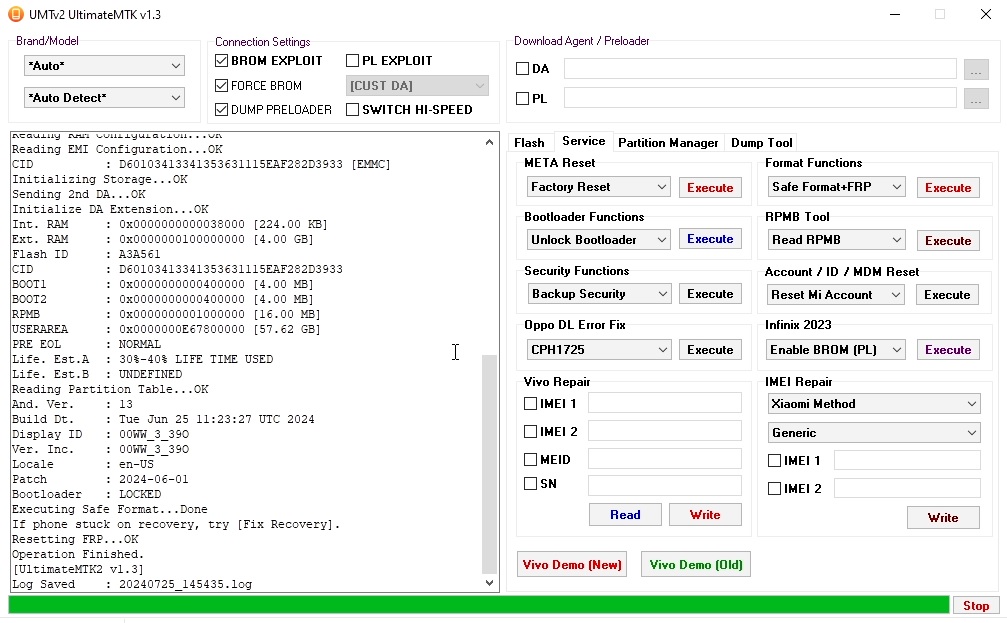Click the log vertical scrollbar thumb

(x=489, y=464)
